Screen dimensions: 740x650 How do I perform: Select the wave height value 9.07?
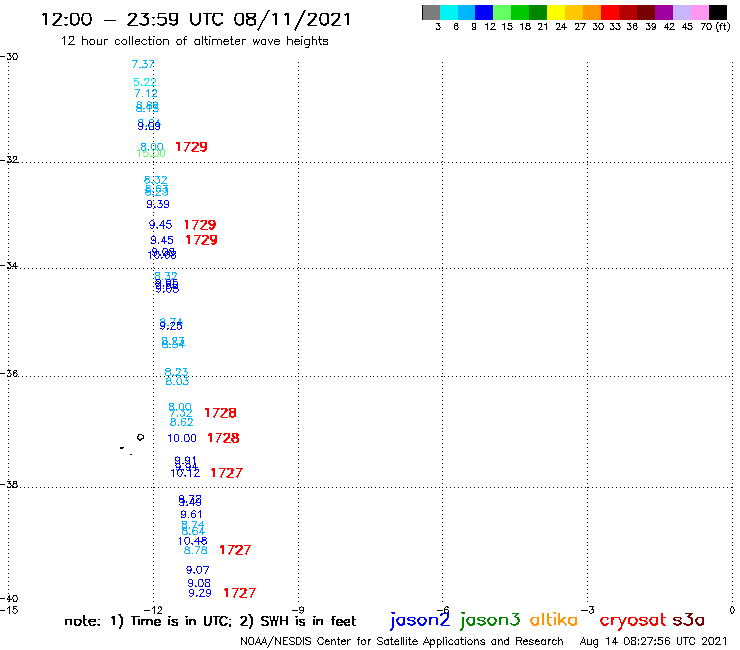197,570
